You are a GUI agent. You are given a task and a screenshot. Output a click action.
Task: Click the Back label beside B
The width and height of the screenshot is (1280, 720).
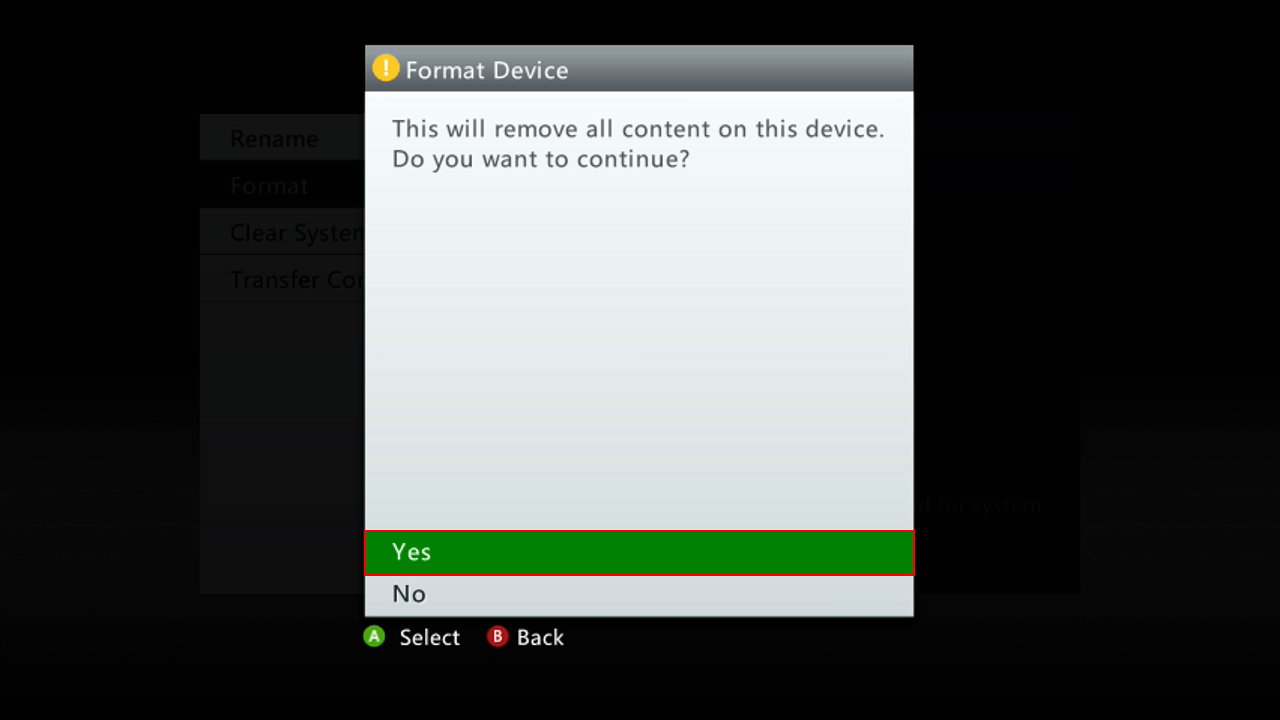[x=540, y=638]
